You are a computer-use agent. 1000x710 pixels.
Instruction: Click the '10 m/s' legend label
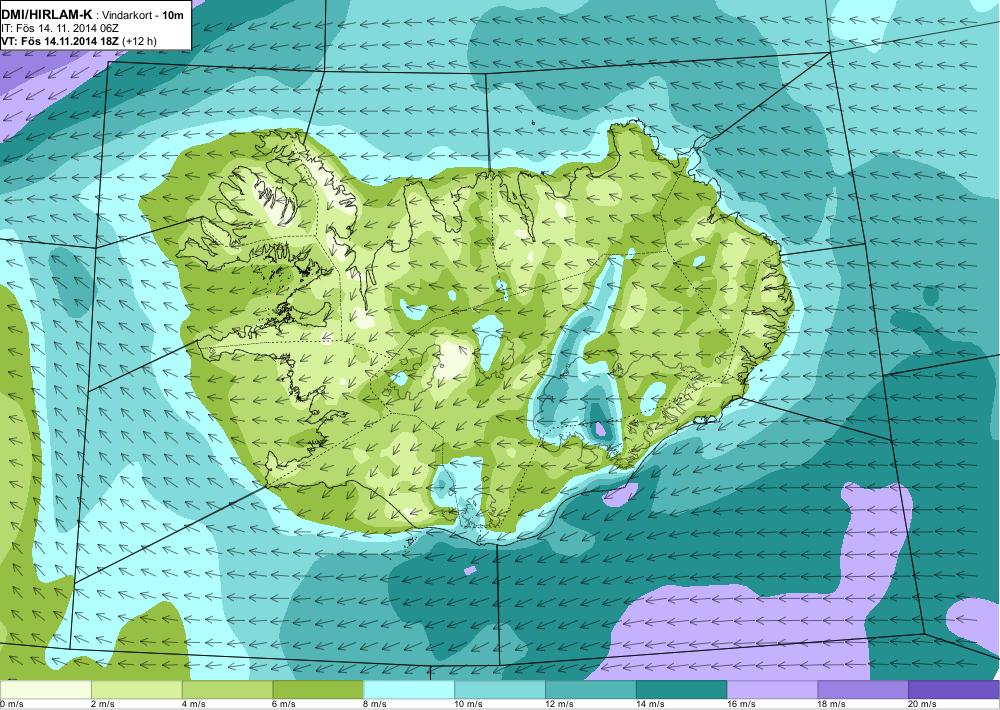pyautogui.click(x=468, y=704)
